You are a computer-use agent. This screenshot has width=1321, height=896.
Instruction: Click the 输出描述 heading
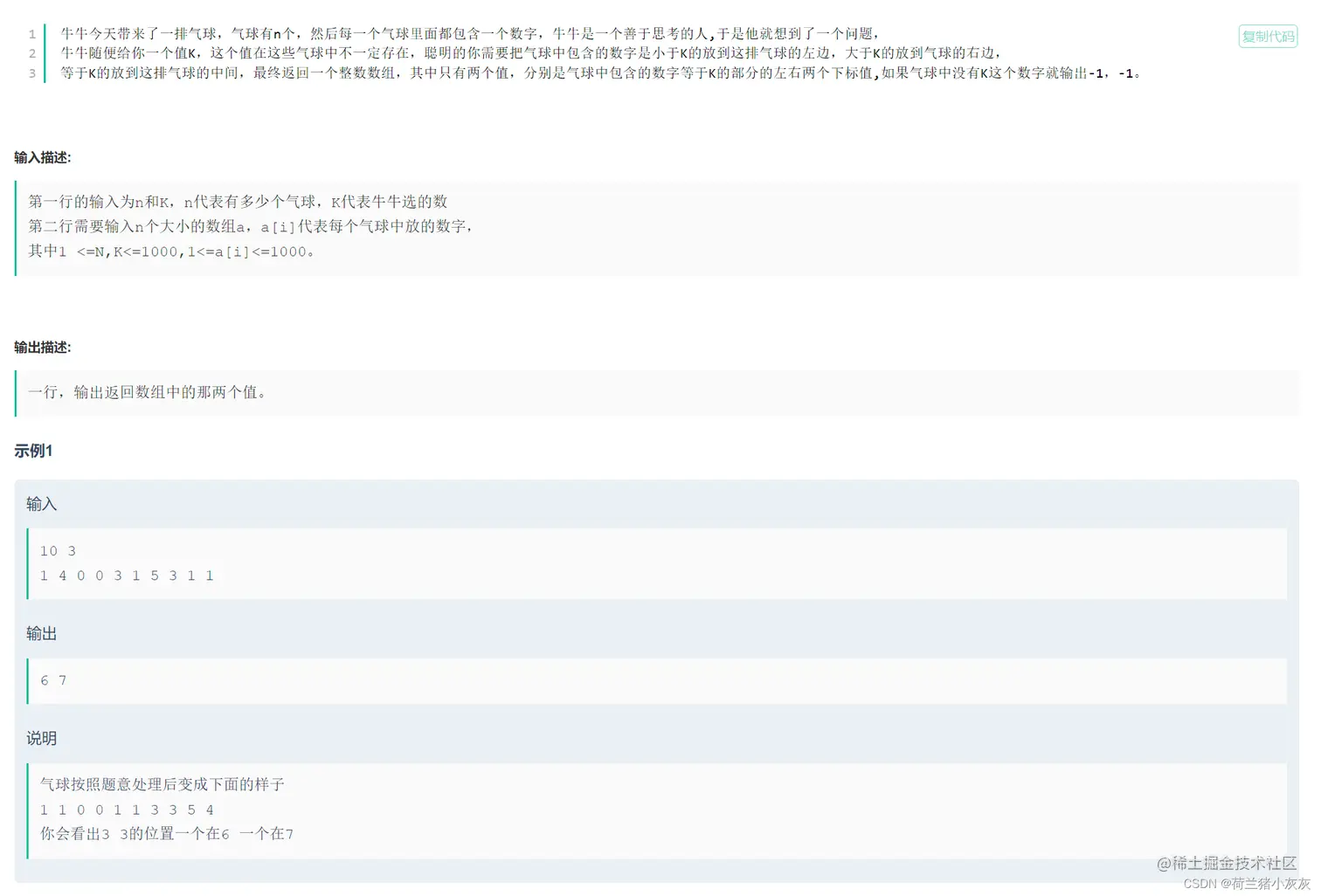43,348
